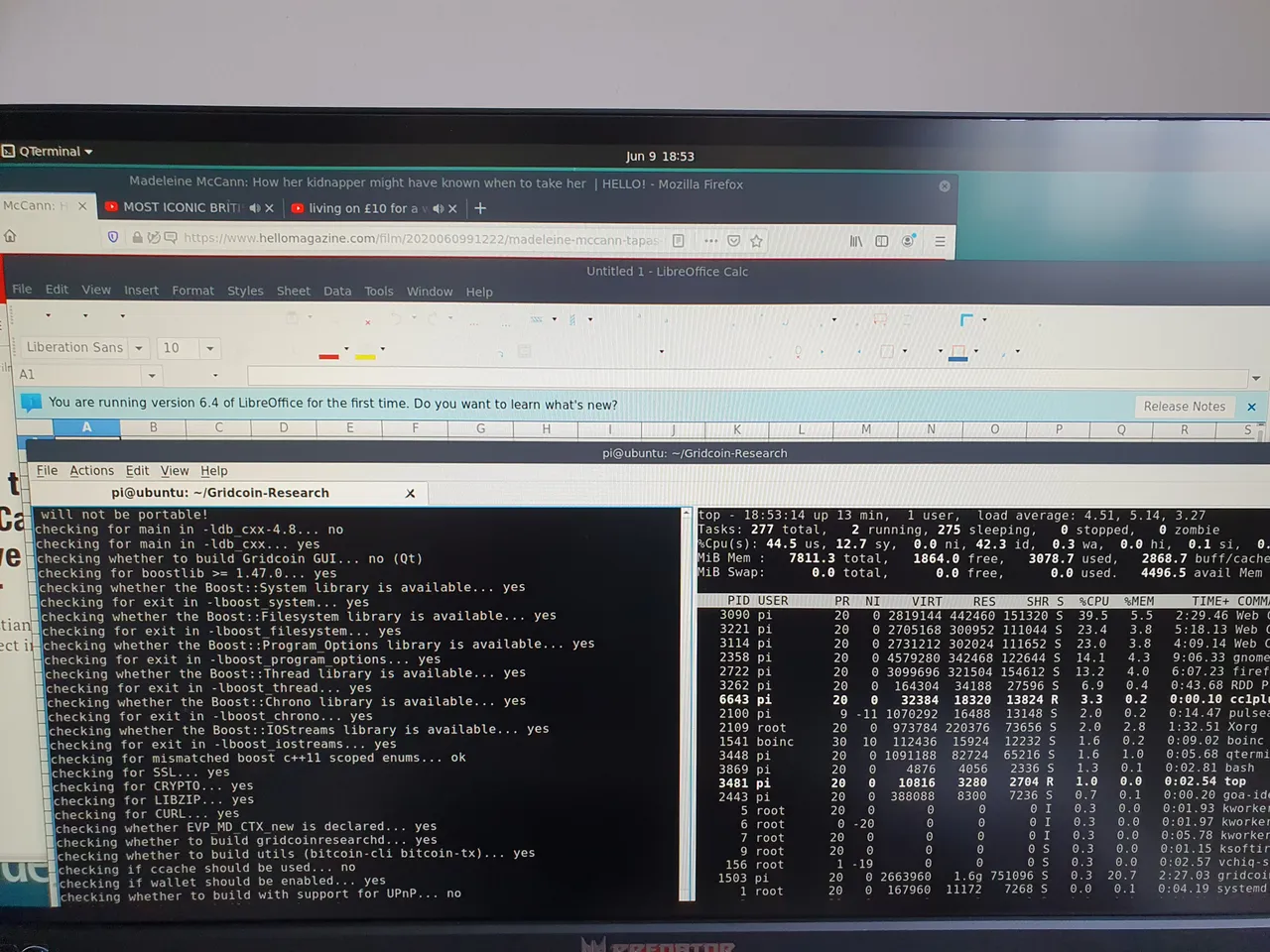Click the padlock site security icon
The width and height of the screenshot is (1270, 952).
[x=136, y=238]
